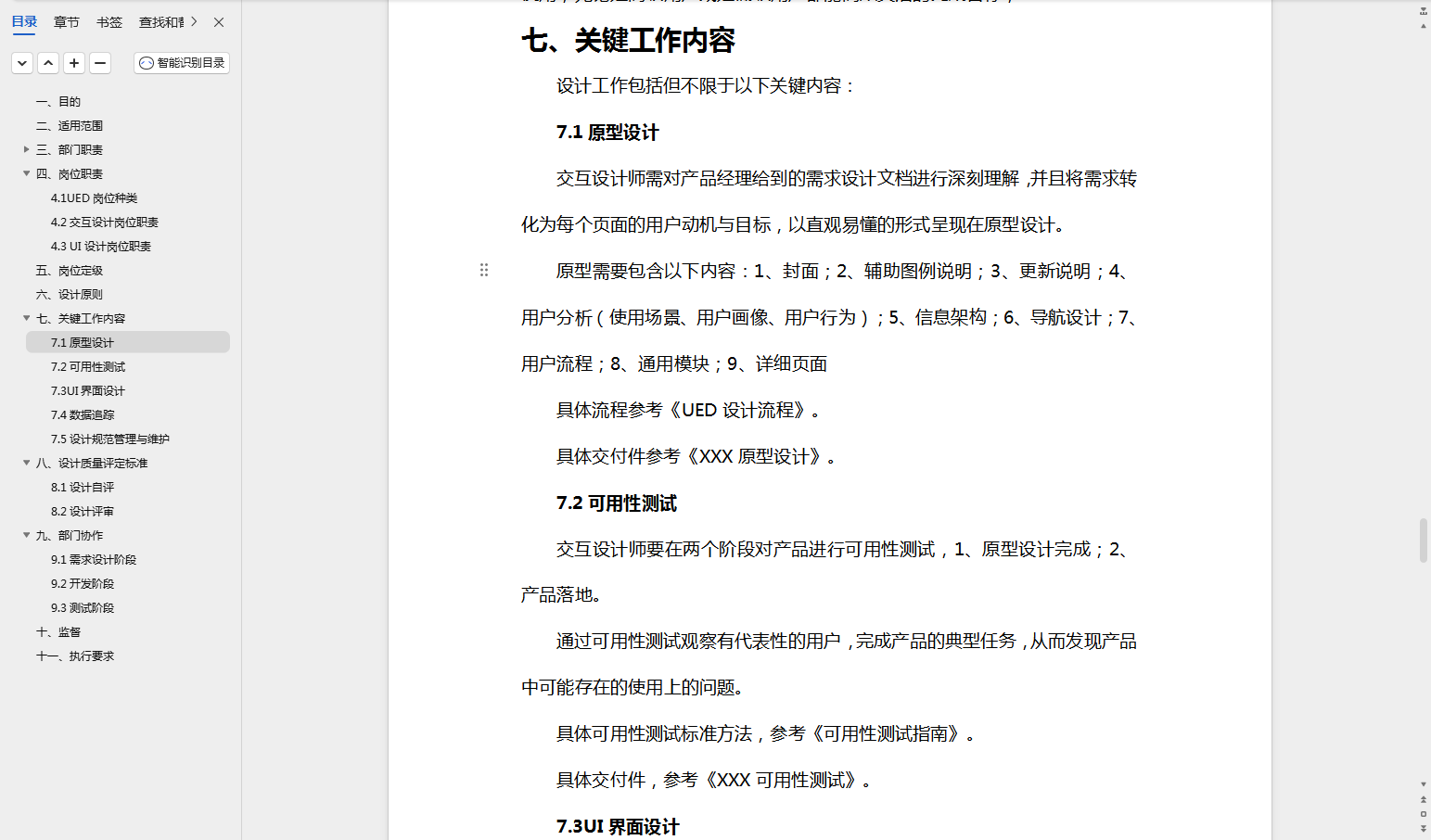1431x840 pixels.
Task: Select outline entry 四、岗位职责
Action: [70, 174]
